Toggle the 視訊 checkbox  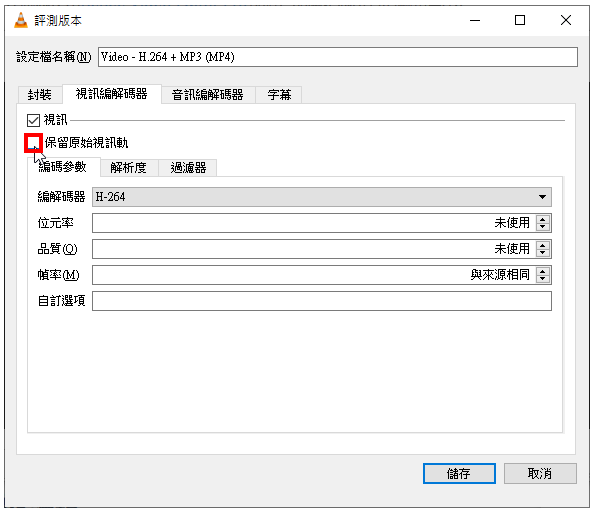click(x=34, y=120)
